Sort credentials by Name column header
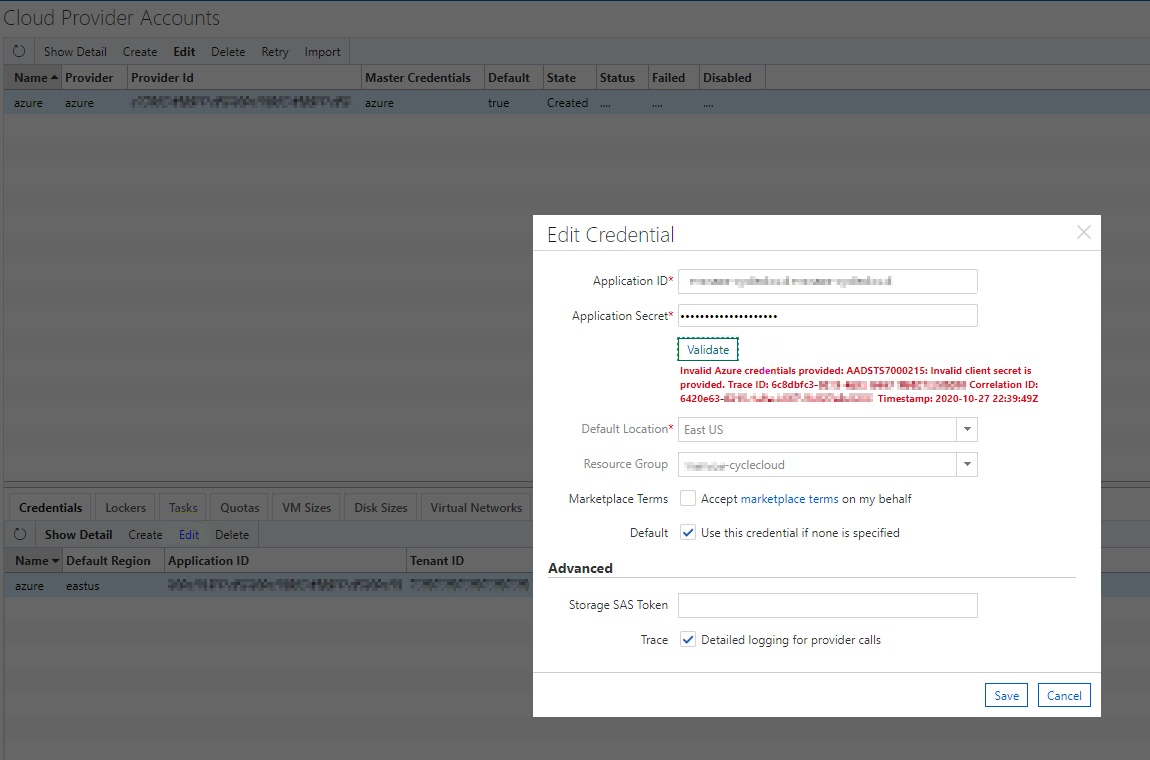The height and width of the screenshot is (760, 1150). point(36,560)
